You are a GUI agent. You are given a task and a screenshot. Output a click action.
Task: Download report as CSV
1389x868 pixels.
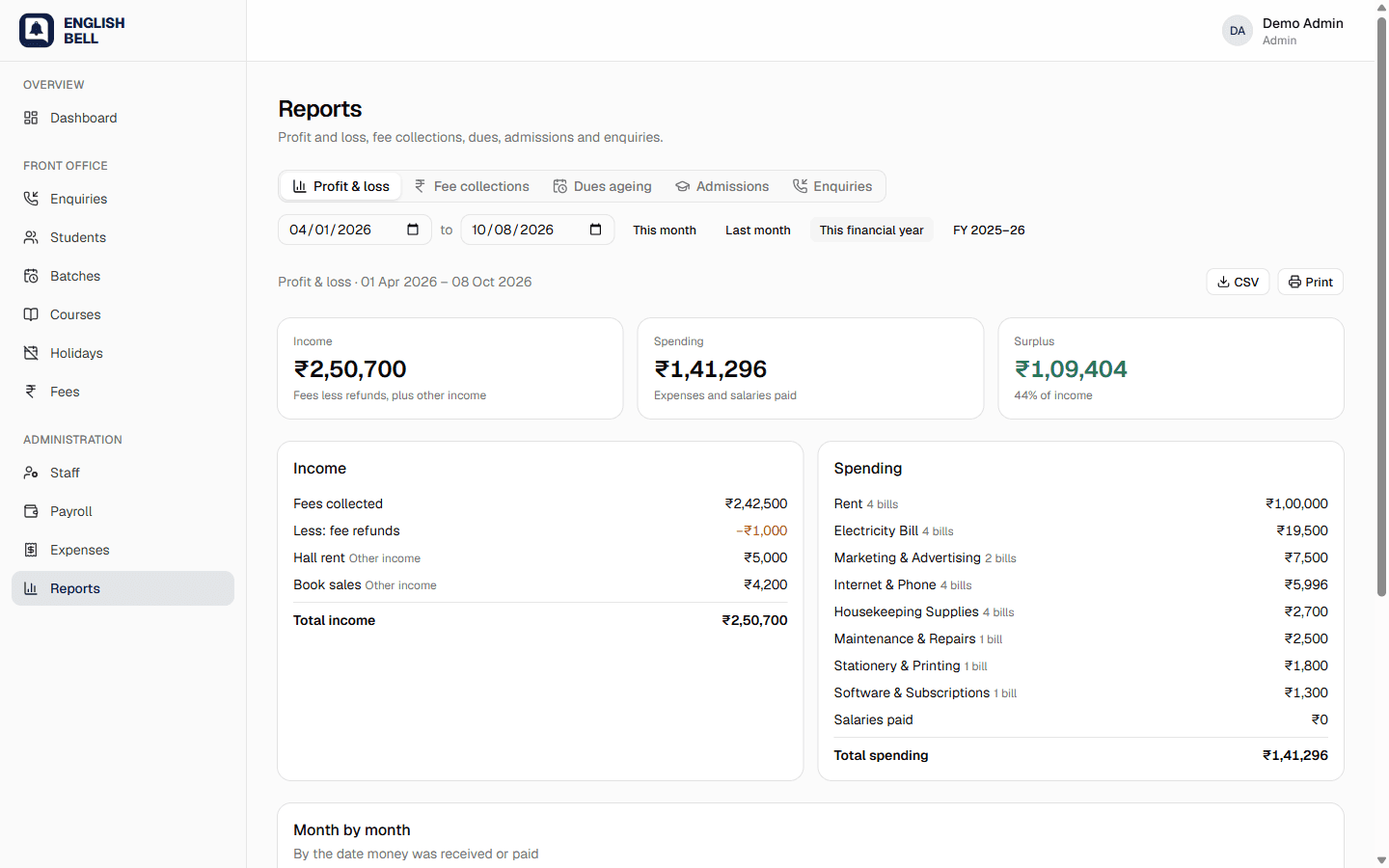1238,282
